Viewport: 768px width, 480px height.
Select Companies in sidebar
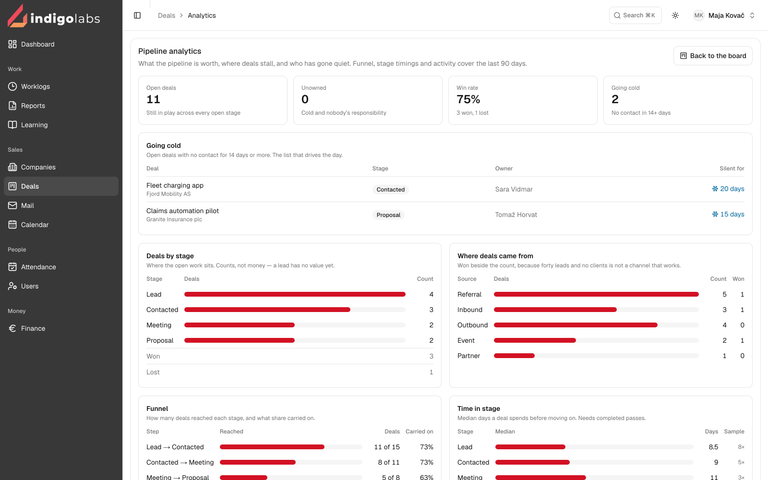tap(61, 167)
